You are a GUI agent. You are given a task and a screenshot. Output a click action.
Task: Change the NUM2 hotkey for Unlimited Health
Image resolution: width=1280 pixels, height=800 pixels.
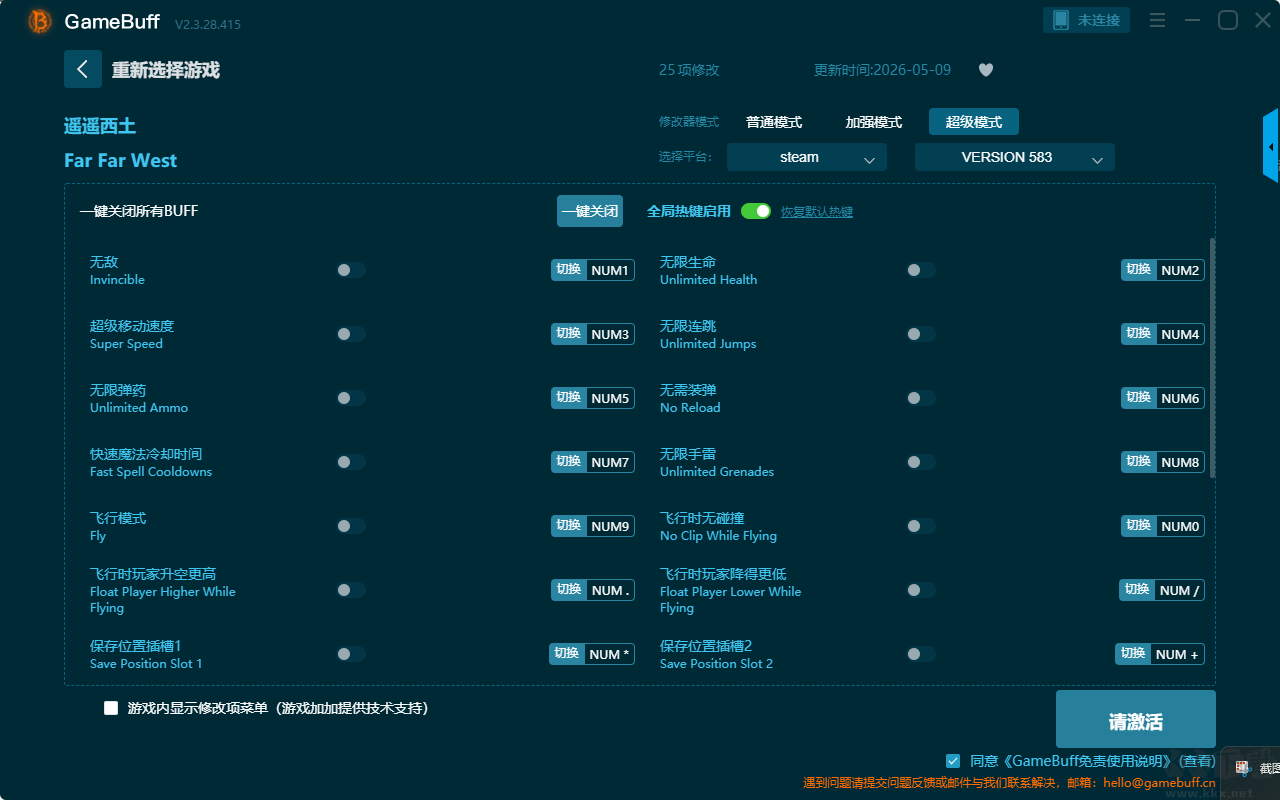[x=1180, y=270]
